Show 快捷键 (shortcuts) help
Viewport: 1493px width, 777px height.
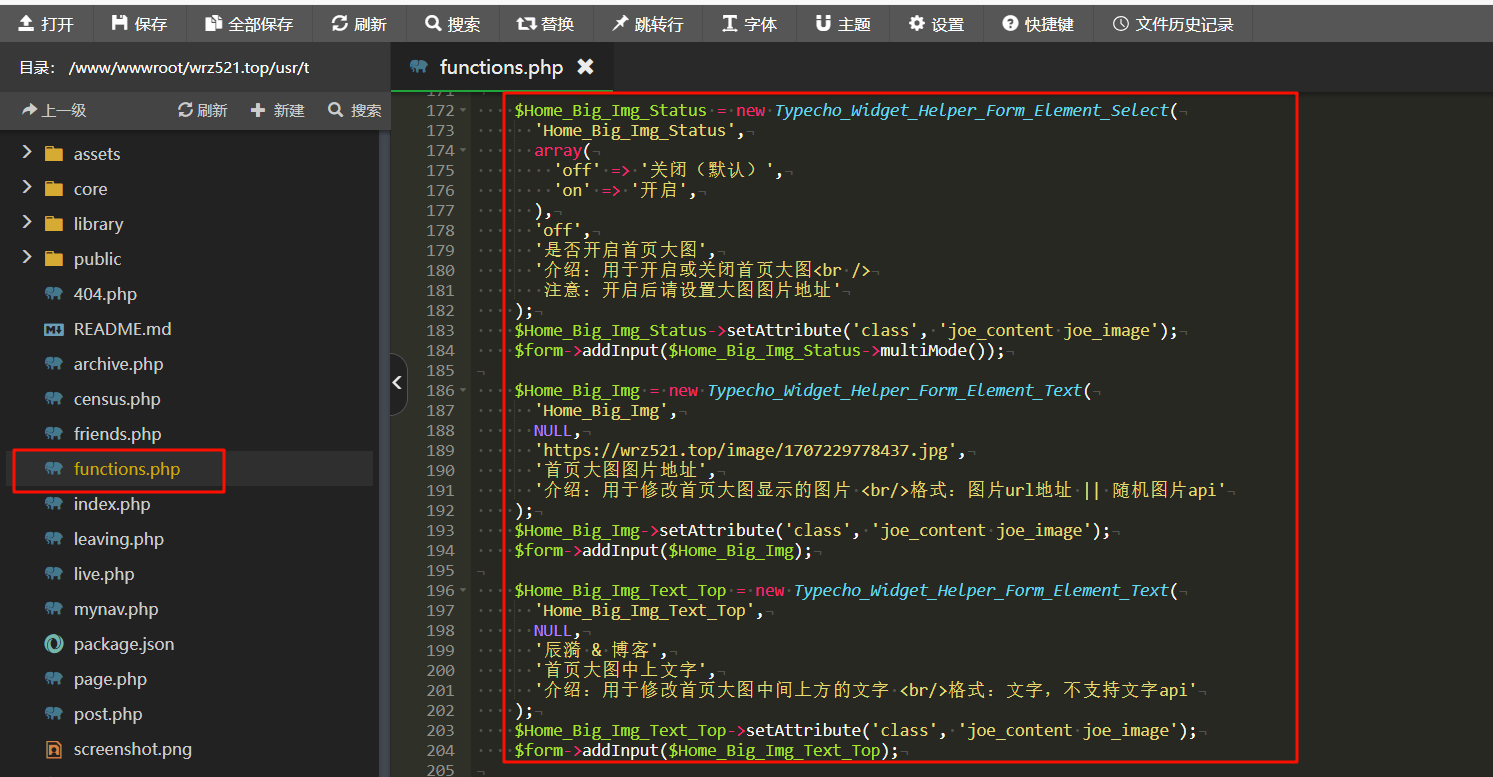tap(1038, 23)
